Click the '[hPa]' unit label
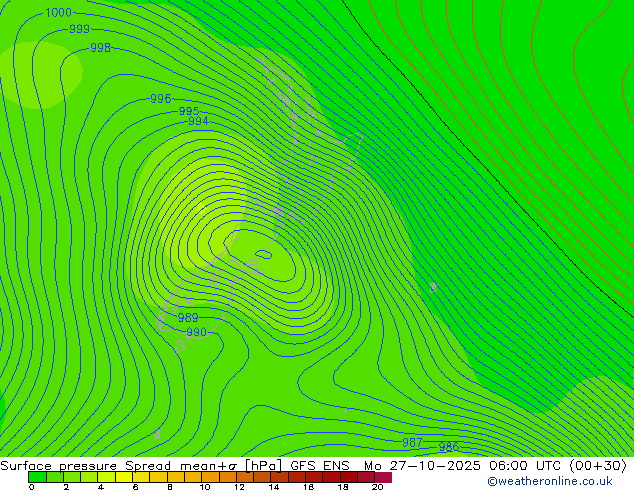634x490 pixels. pyautogui.click(x=263, y=466)
